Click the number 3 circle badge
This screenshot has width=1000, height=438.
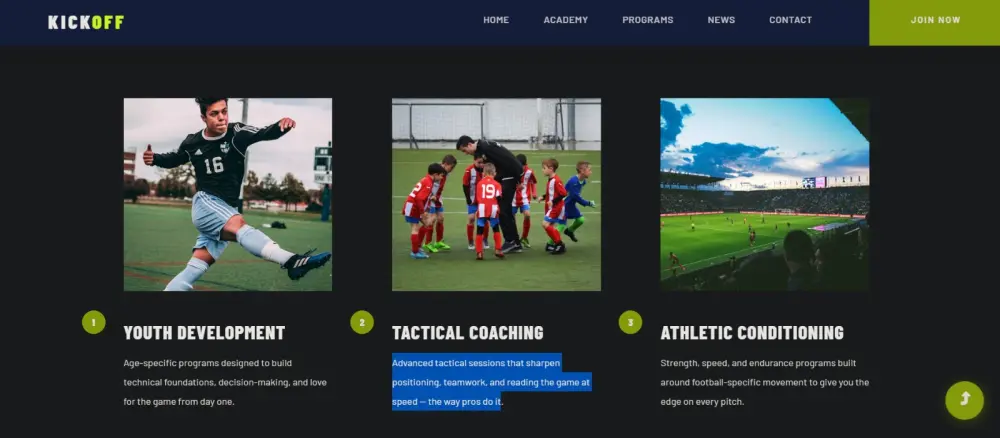point(630,322)
